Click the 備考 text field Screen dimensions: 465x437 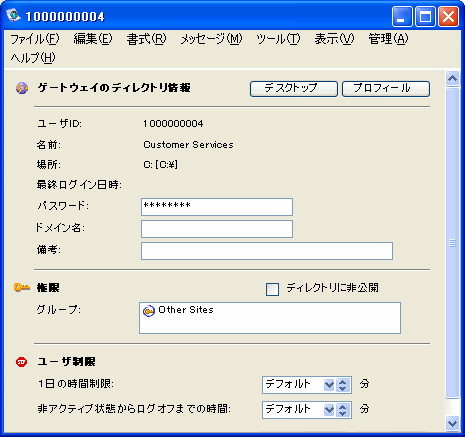(x=267, y=251)
